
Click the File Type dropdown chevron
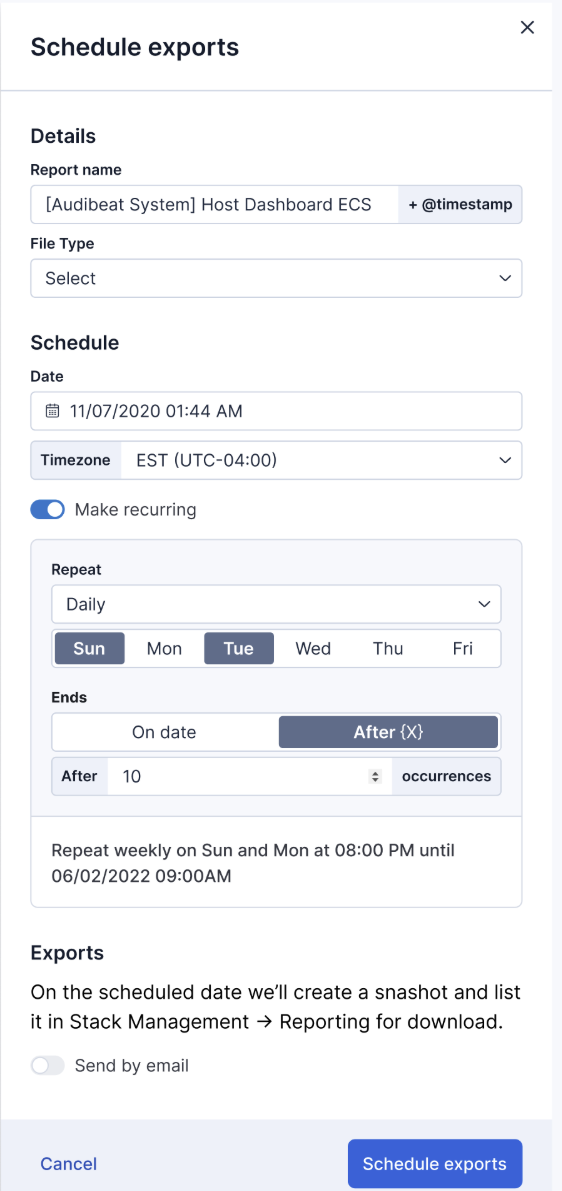(x=505, y=278)
